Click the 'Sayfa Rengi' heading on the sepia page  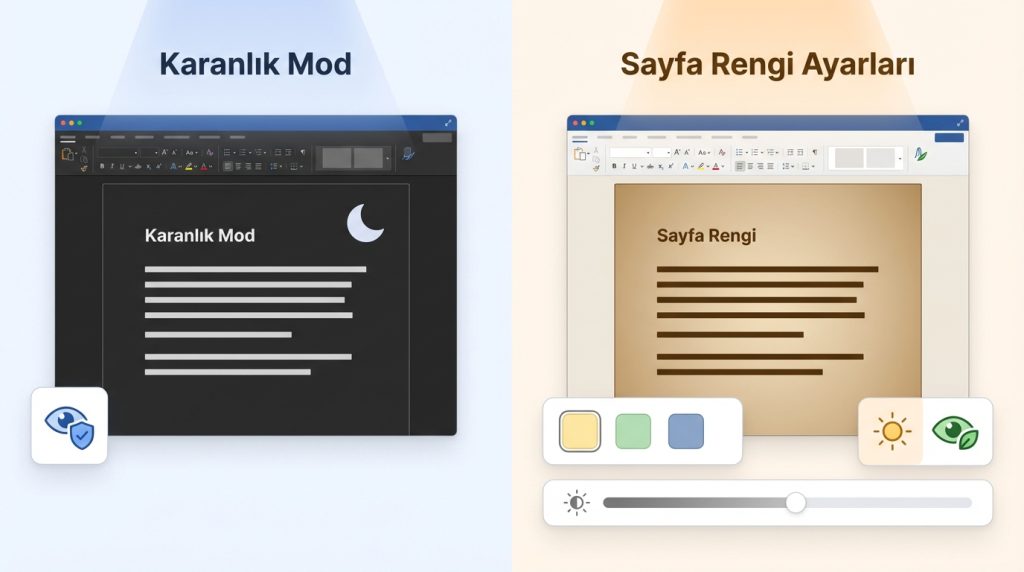[x=706, y=236]
